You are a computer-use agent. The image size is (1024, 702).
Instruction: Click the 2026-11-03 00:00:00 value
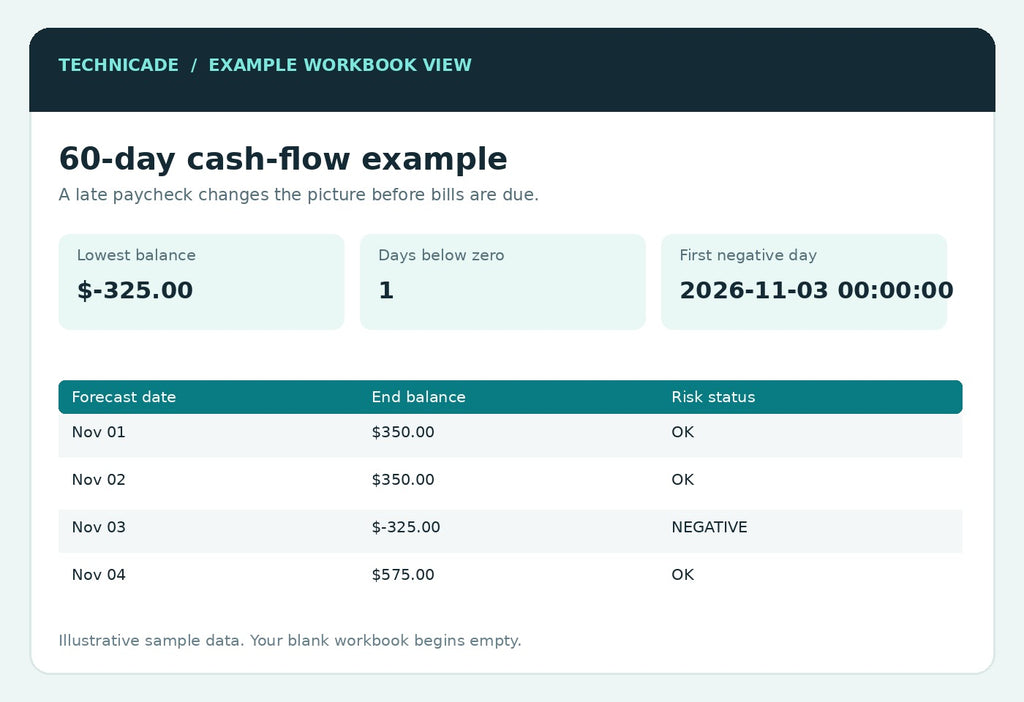(816, 290)
